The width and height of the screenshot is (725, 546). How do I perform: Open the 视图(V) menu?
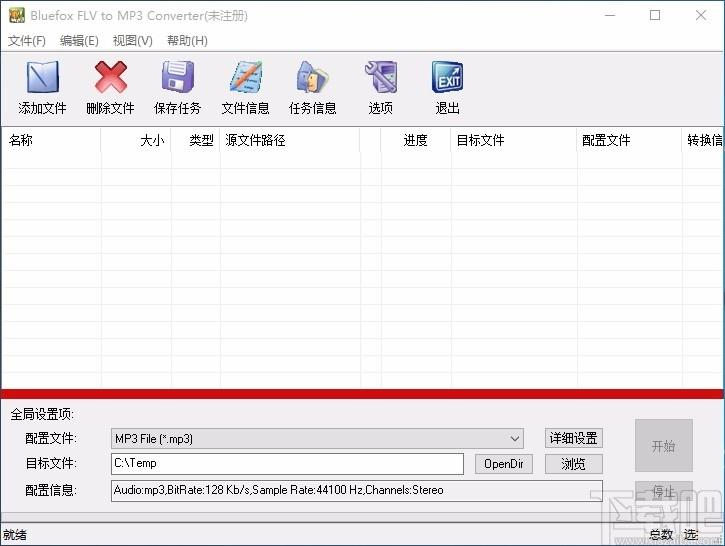[x=133, y=41]
